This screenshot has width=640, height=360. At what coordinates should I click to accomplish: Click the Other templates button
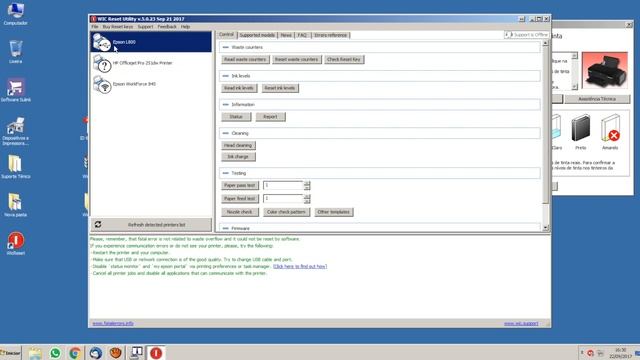click(x=333, y=212)
